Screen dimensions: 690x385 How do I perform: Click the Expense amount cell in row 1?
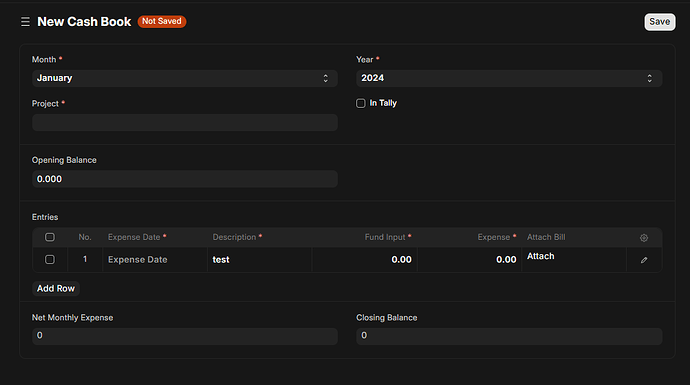pos(470,260)
